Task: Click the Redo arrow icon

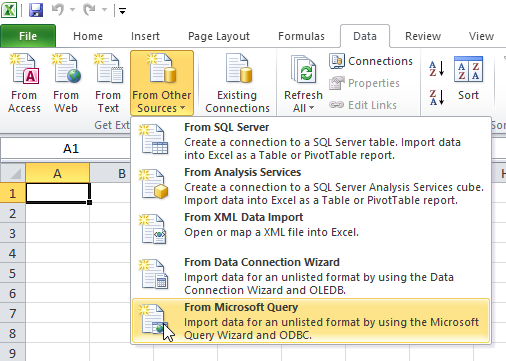Action: (x=89, y=10)
